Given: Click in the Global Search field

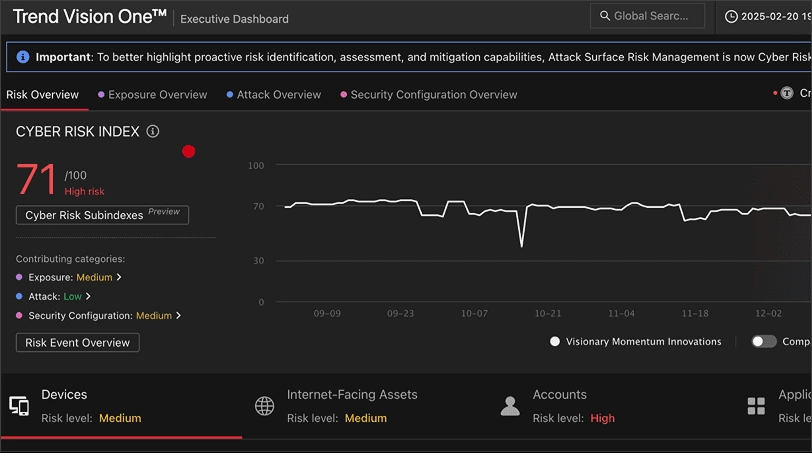Looking at the screenshot, I should point(647,16).
